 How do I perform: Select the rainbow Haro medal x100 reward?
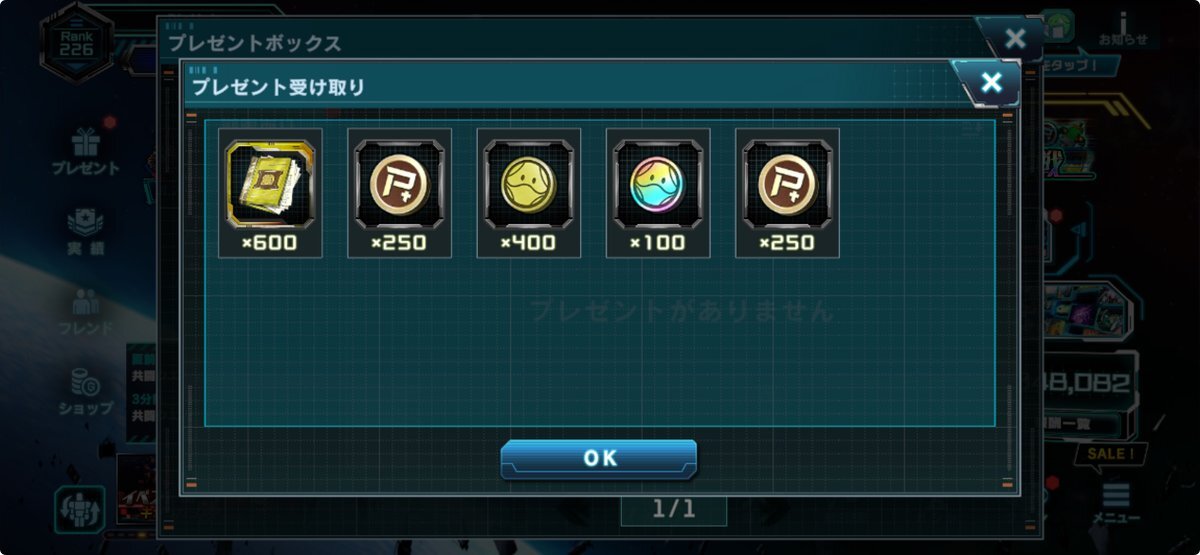(658, 193)
